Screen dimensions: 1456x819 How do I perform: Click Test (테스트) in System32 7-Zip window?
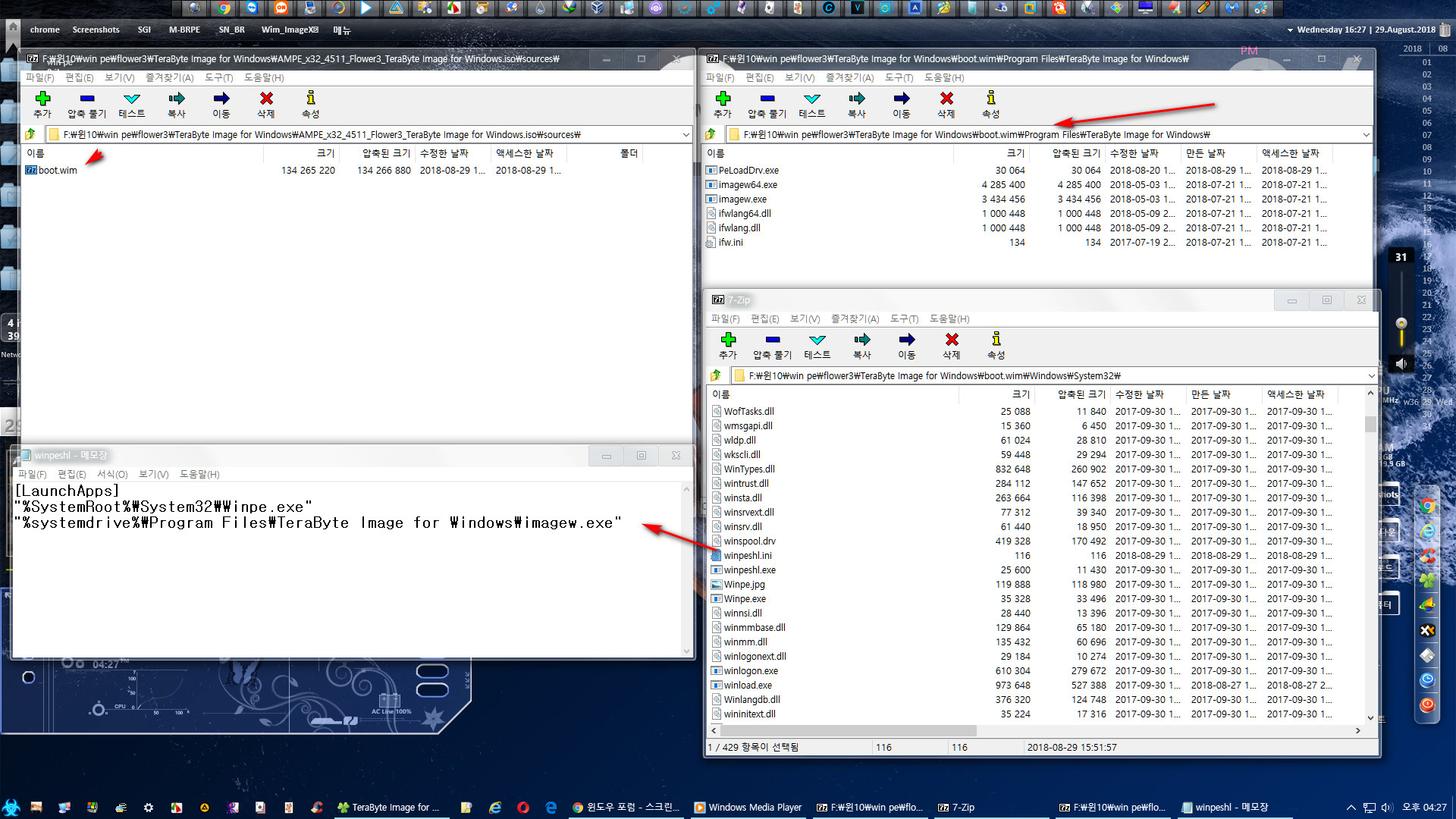coord(817,346)
